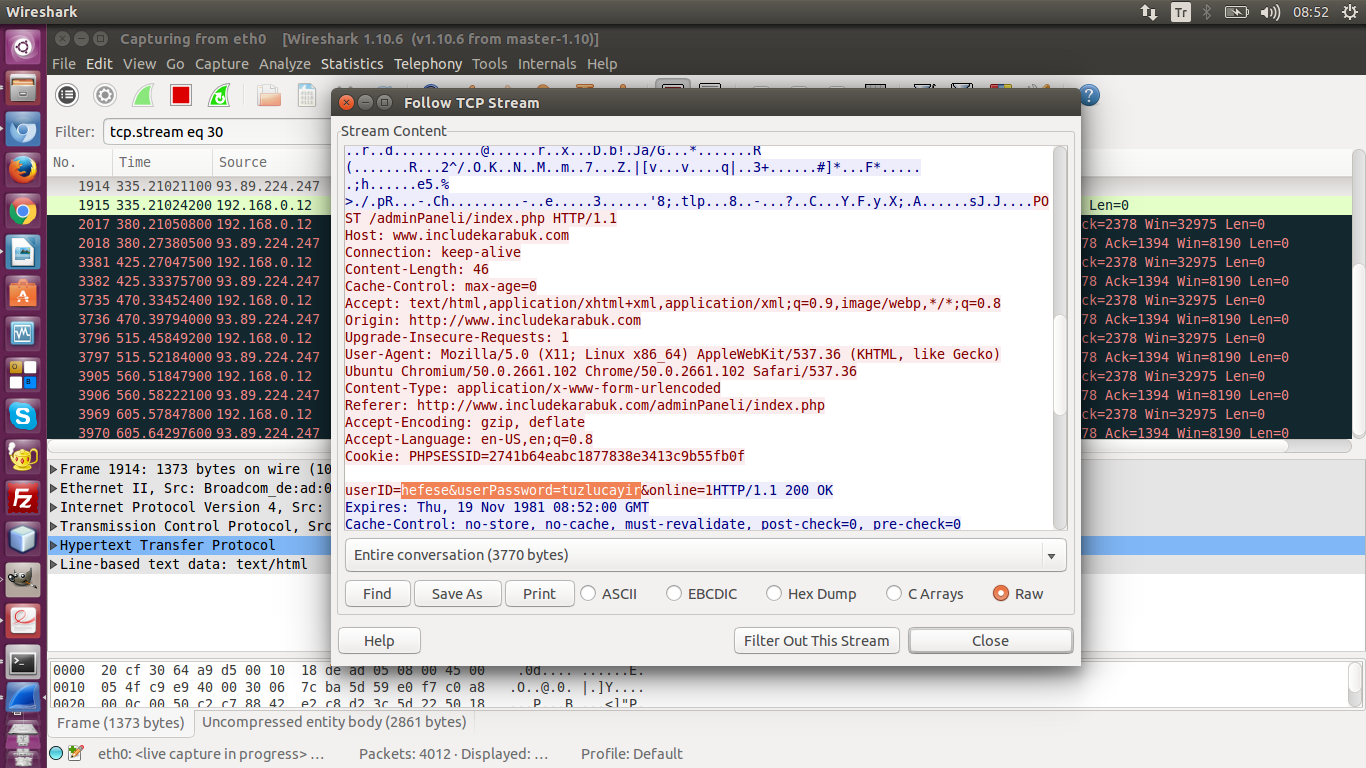Open the Entire conversation dropdown

[x=705, y=555]
